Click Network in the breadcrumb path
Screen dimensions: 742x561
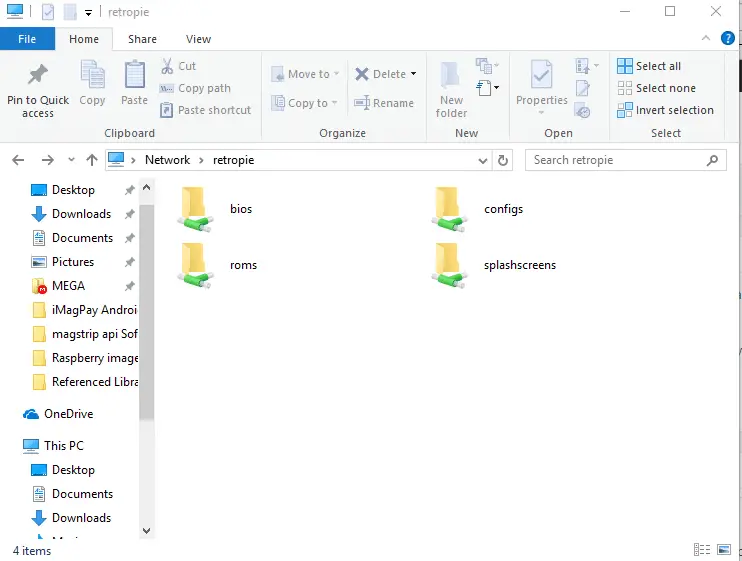[168, 160]
